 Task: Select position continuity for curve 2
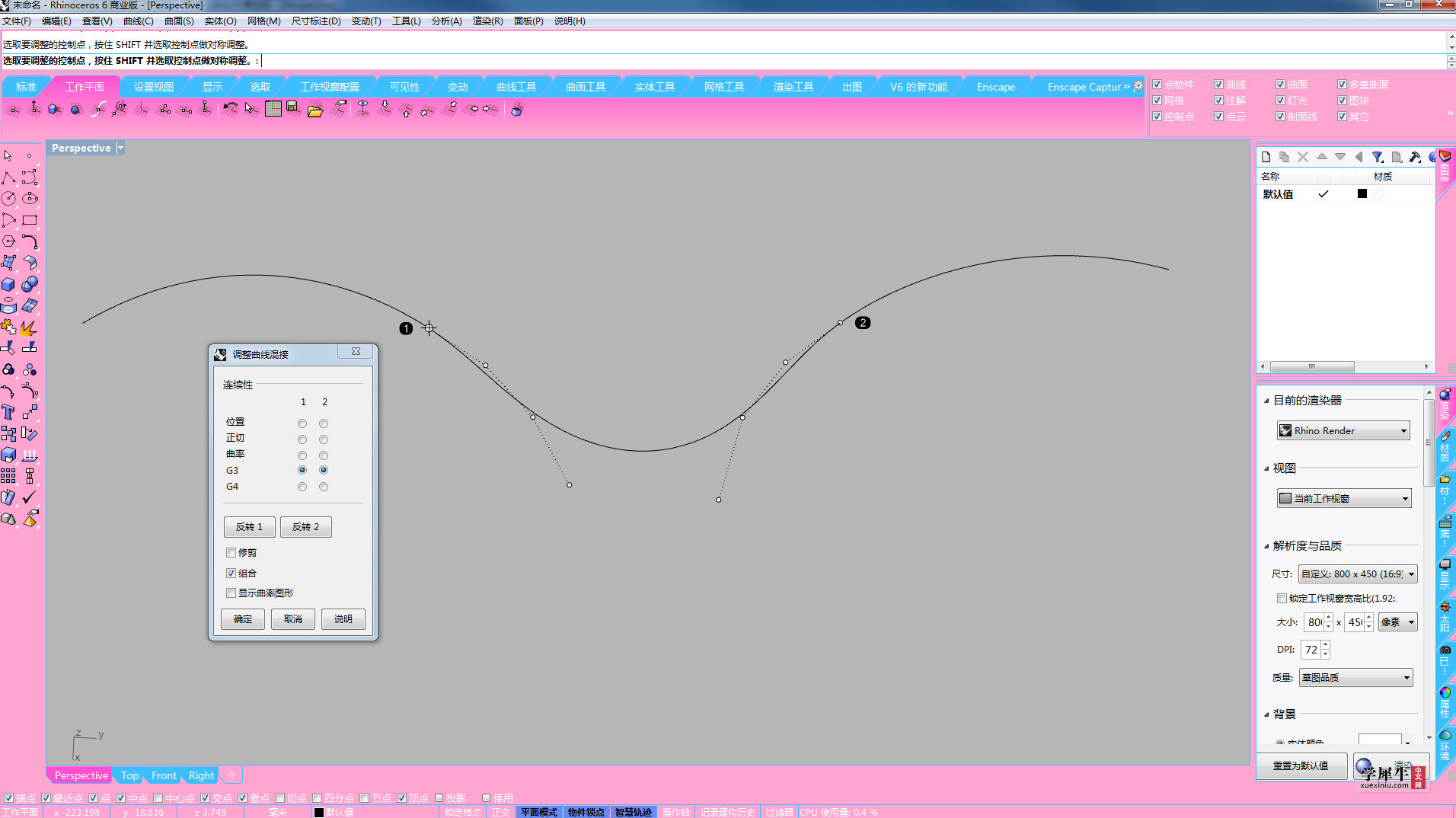coord(324,423)
